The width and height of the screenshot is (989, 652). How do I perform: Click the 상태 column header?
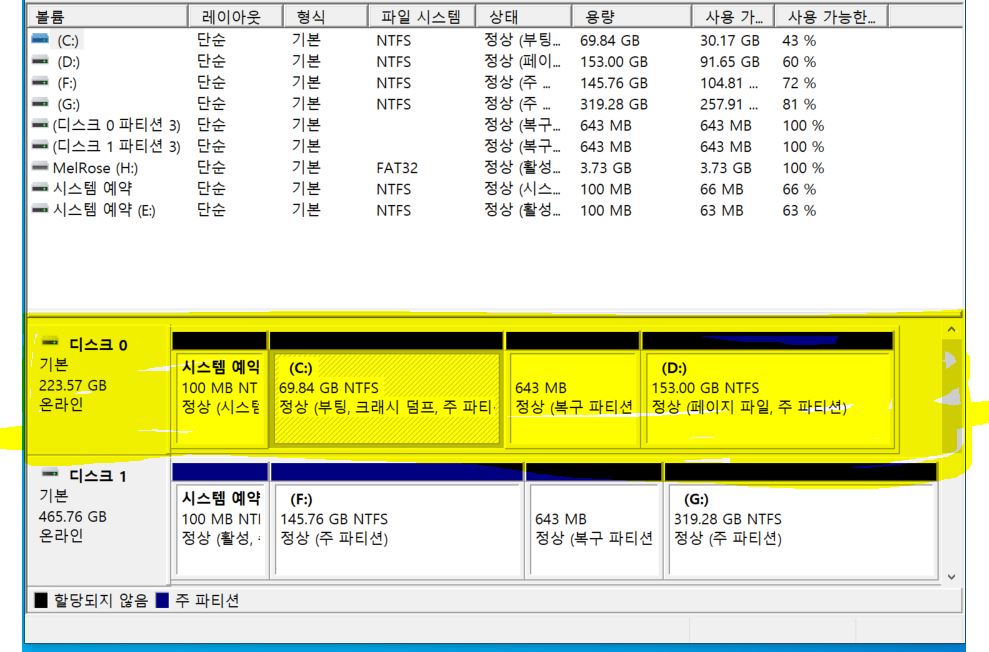521,17
